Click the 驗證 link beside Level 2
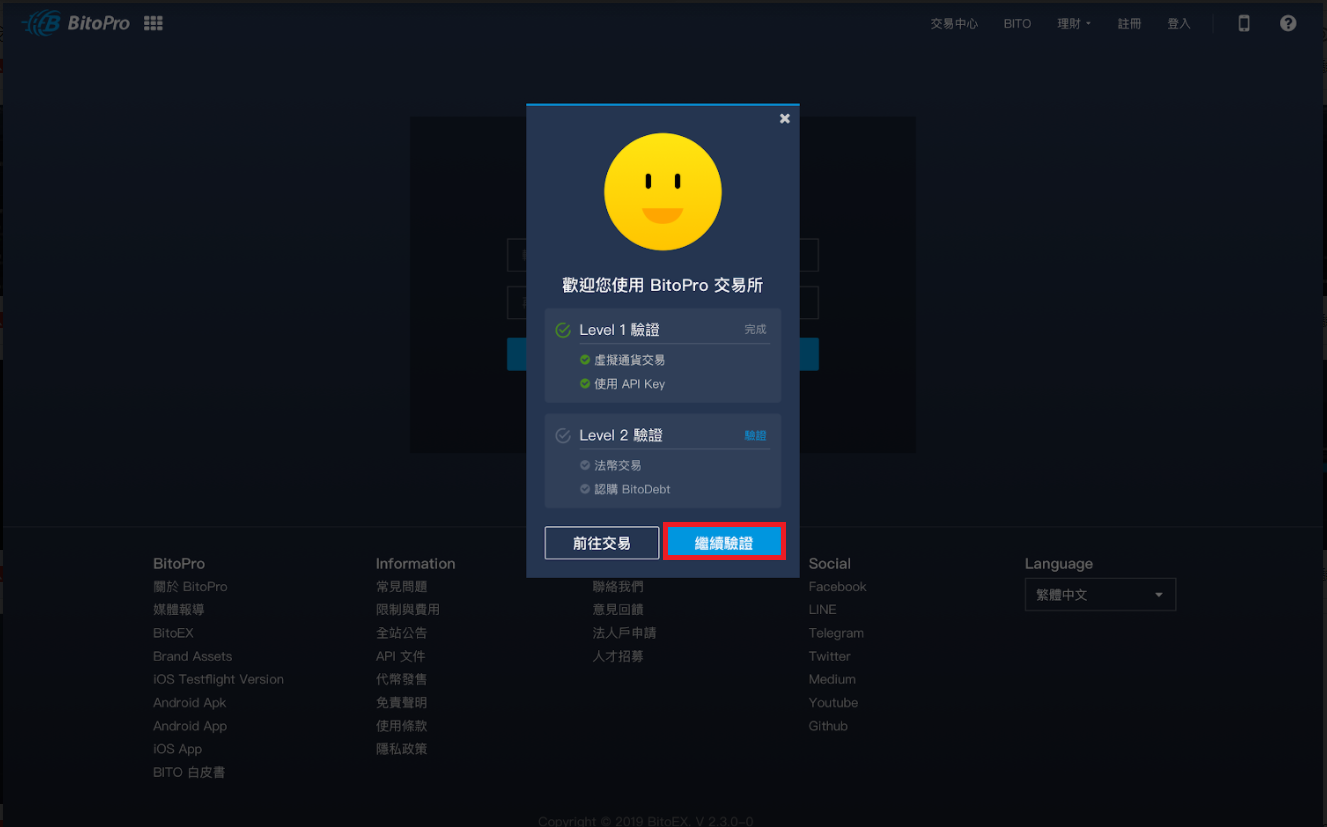 (x=755, y=436)
